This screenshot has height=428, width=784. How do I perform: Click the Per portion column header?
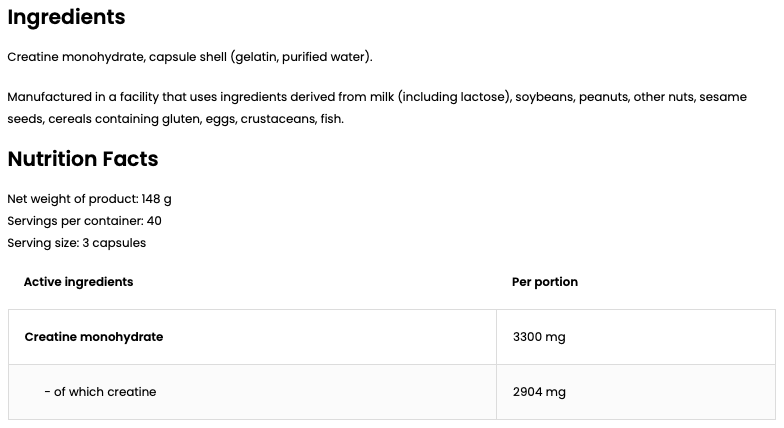tap(545, 282)
